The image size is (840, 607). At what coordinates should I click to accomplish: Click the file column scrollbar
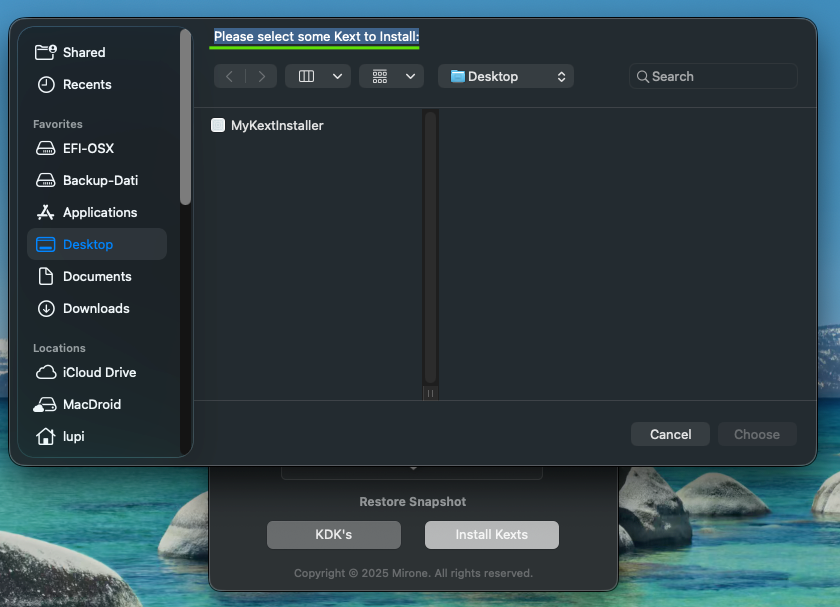[430, 246]
